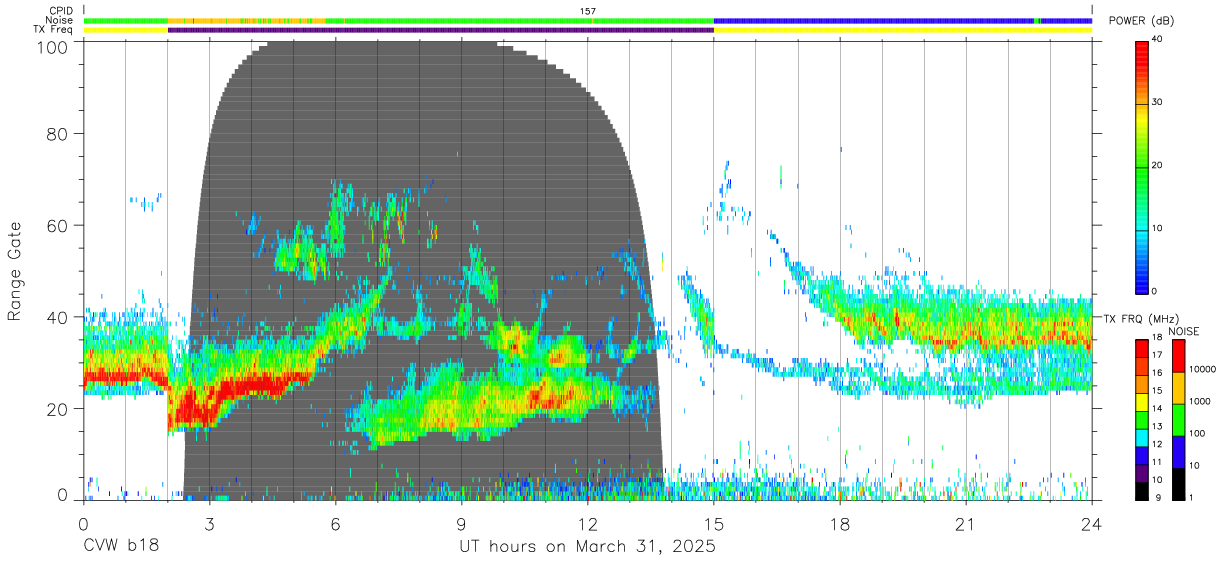The image size is (1228, 567).
Task: Click the UT hours on March 31, 2025 title
Action: (x=588, y=547)
